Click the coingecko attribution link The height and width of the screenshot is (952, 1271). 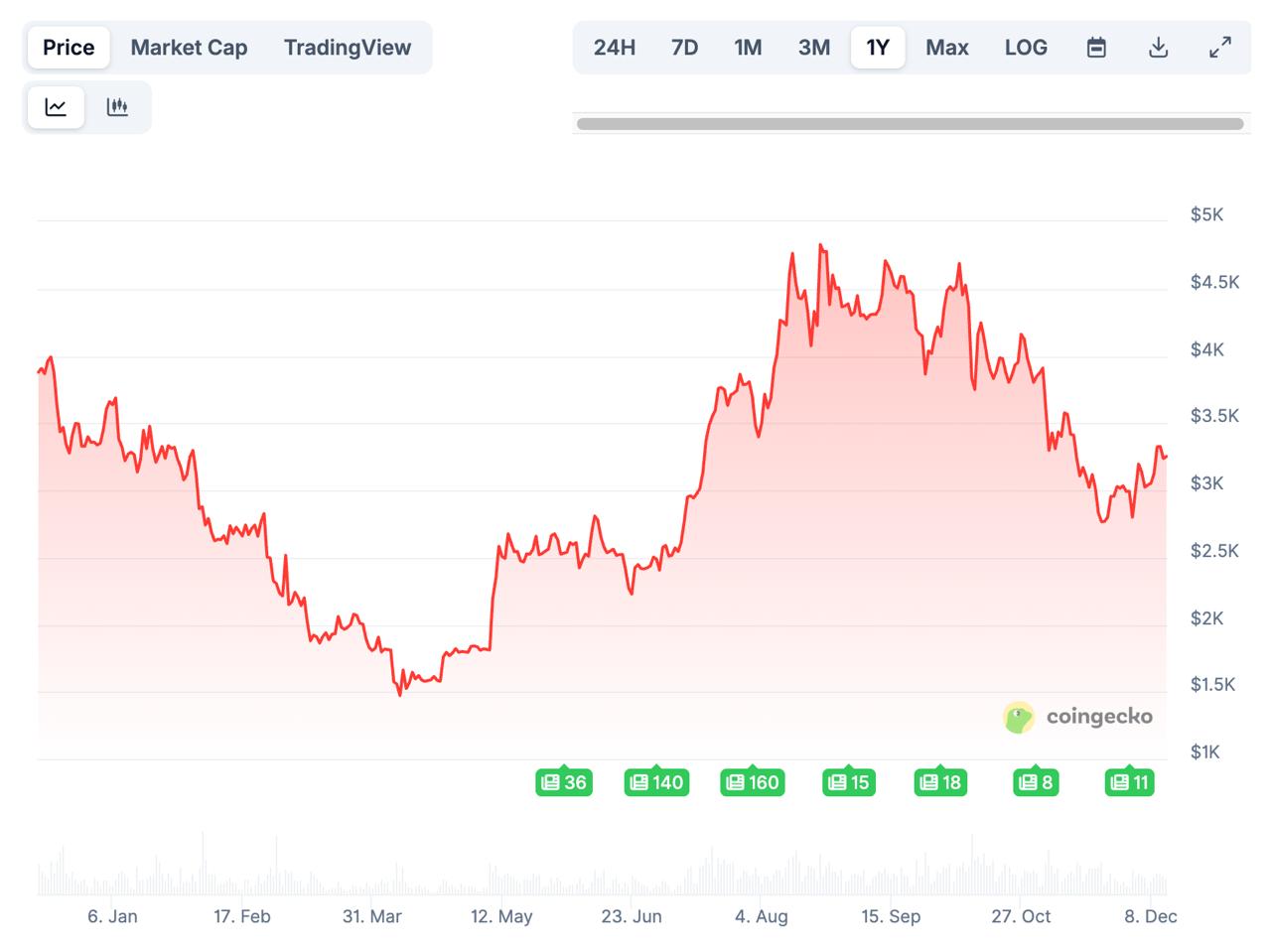point(1097,718)
